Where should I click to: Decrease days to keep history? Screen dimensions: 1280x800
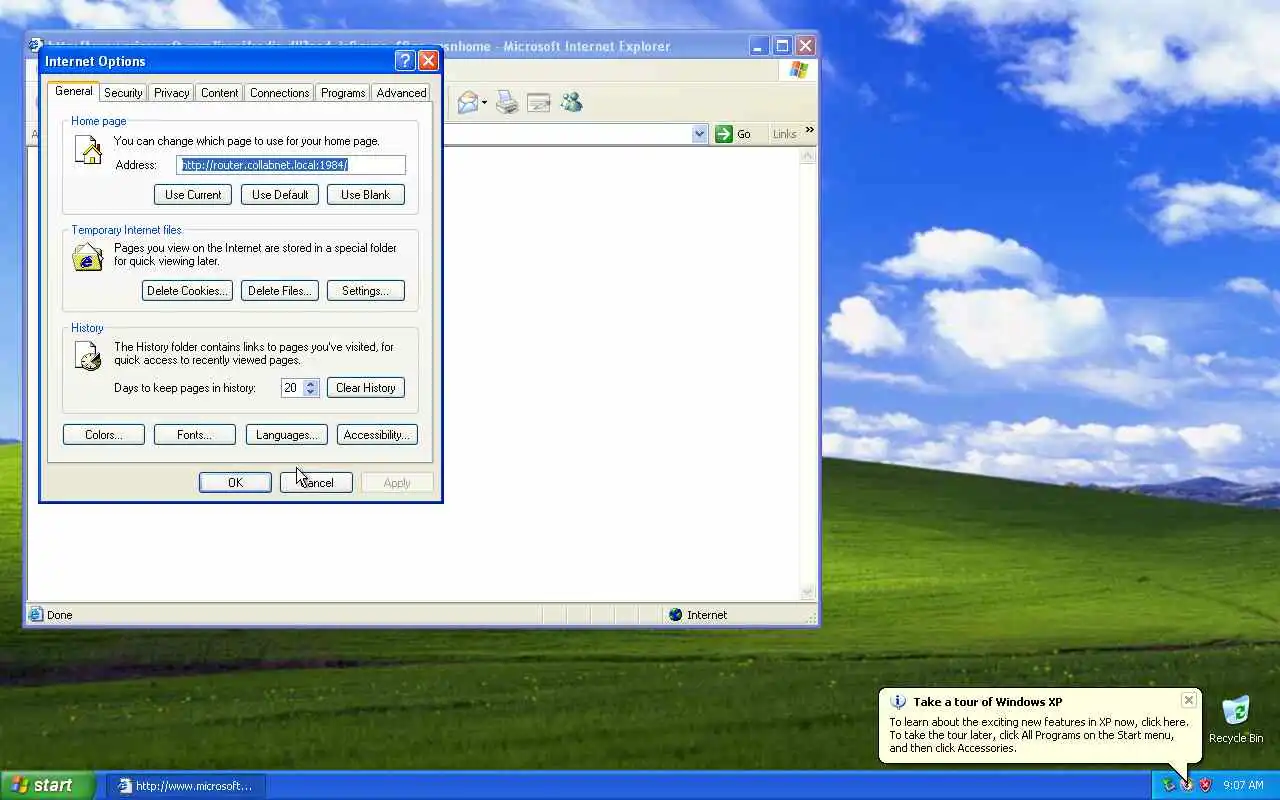click(311, 392)
